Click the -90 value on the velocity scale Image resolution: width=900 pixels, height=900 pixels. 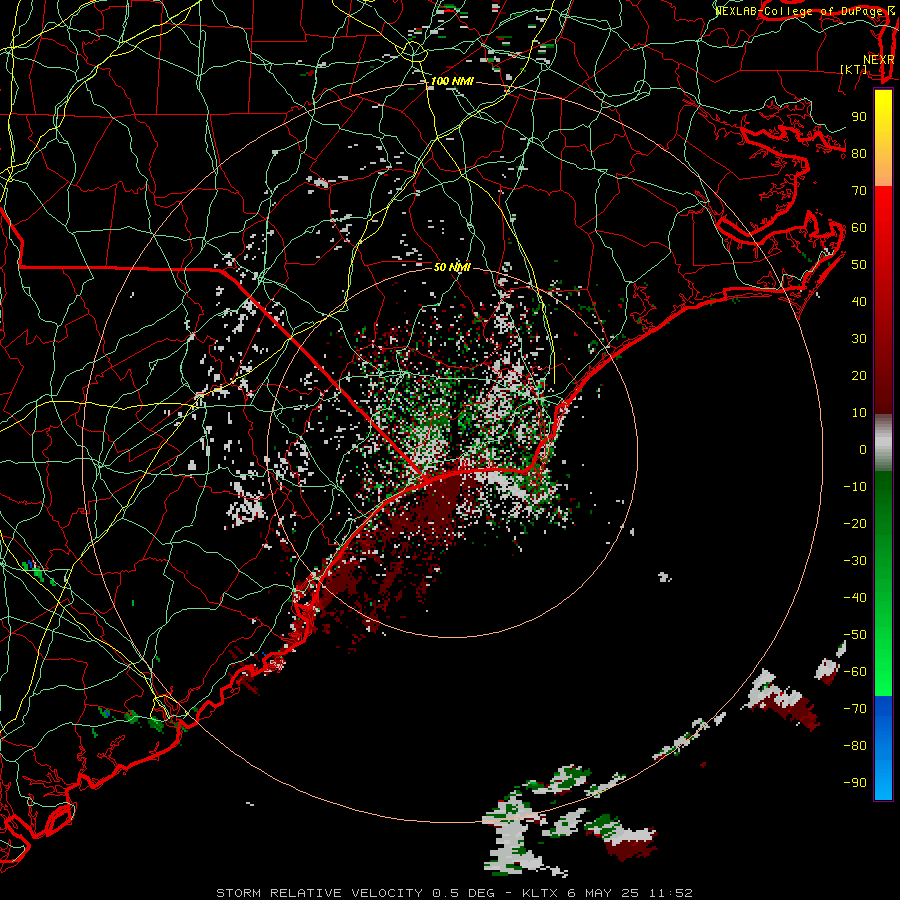[x=855, y=783]
